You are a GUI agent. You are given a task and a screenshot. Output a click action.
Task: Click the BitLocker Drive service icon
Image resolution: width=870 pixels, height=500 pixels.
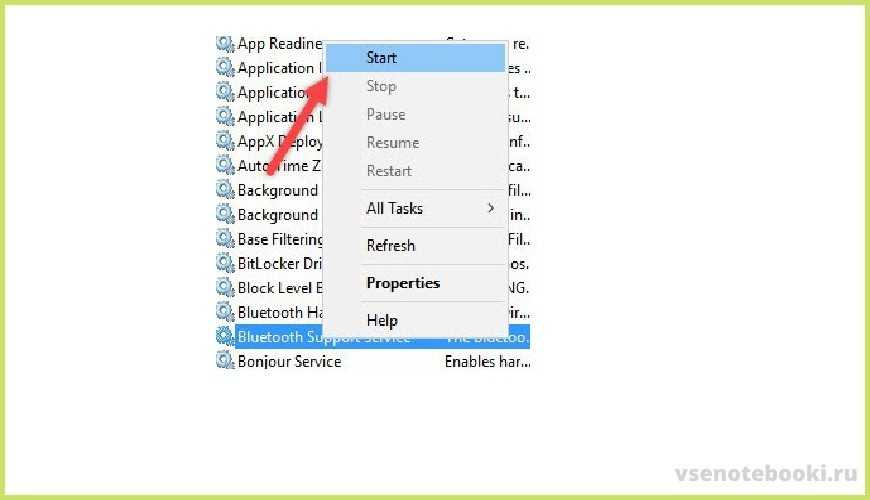point(225,263)
